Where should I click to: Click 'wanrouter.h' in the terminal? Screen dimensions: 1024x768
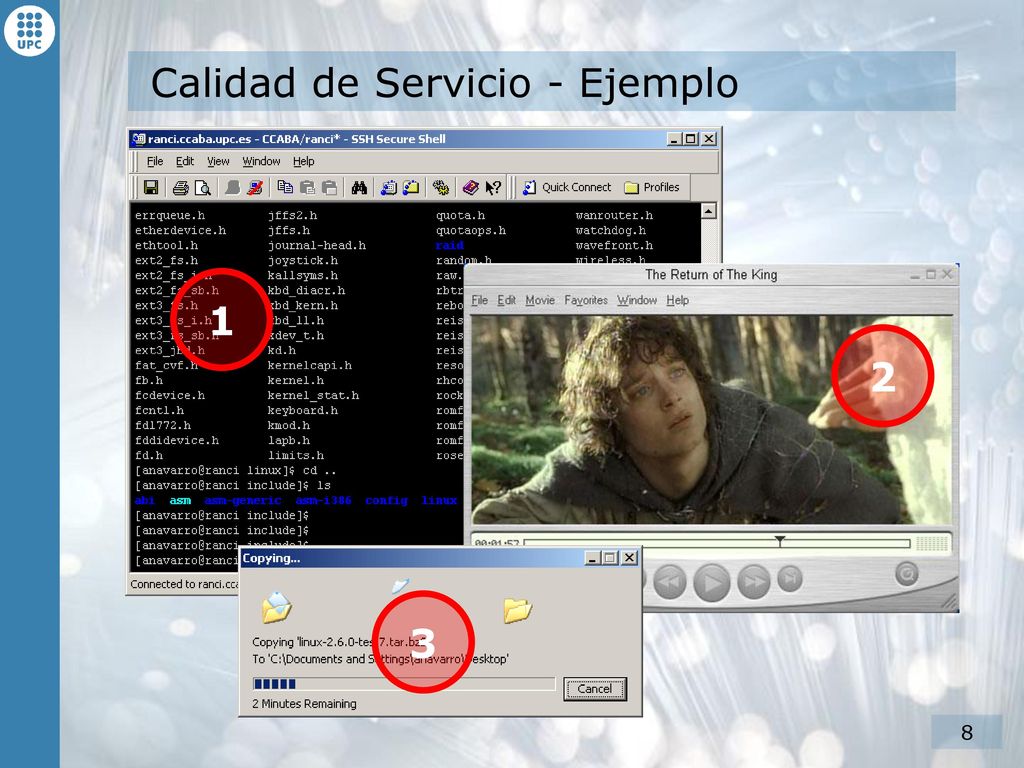614,216
